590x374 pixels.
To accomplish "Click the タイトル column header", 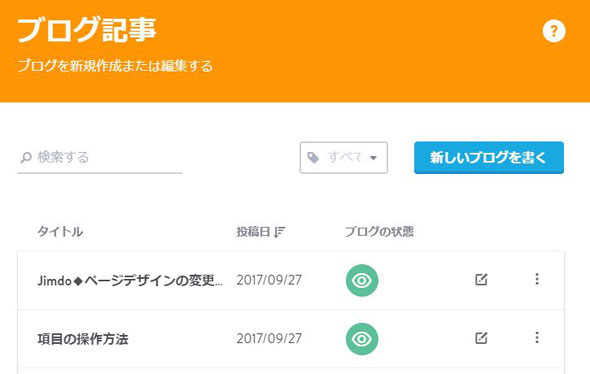I will pyautogui.click(x=60, y=231).
